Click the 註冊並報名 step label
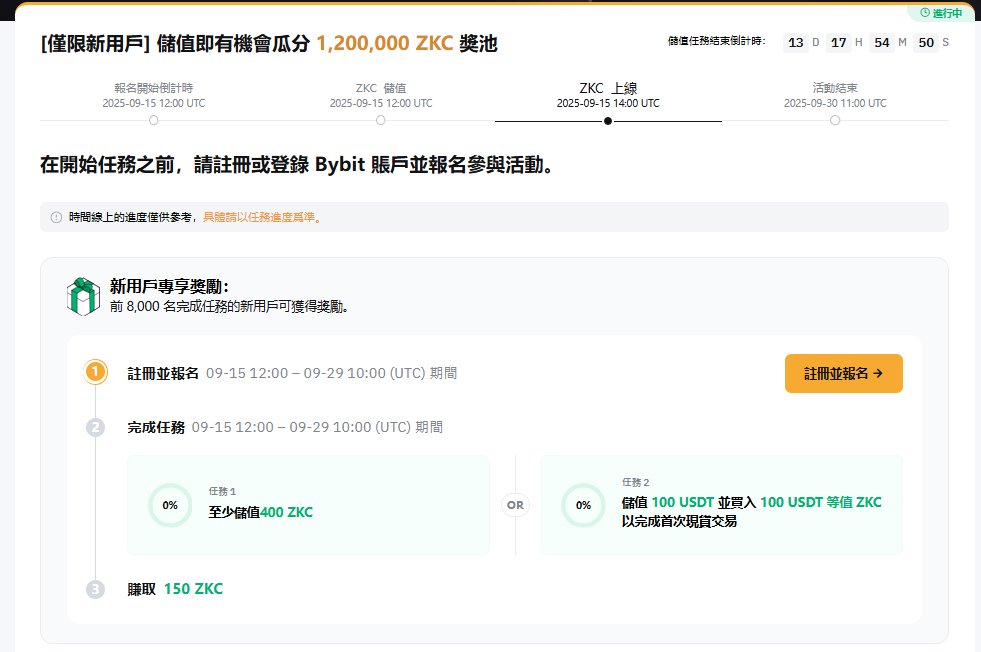 pos(163,374)
